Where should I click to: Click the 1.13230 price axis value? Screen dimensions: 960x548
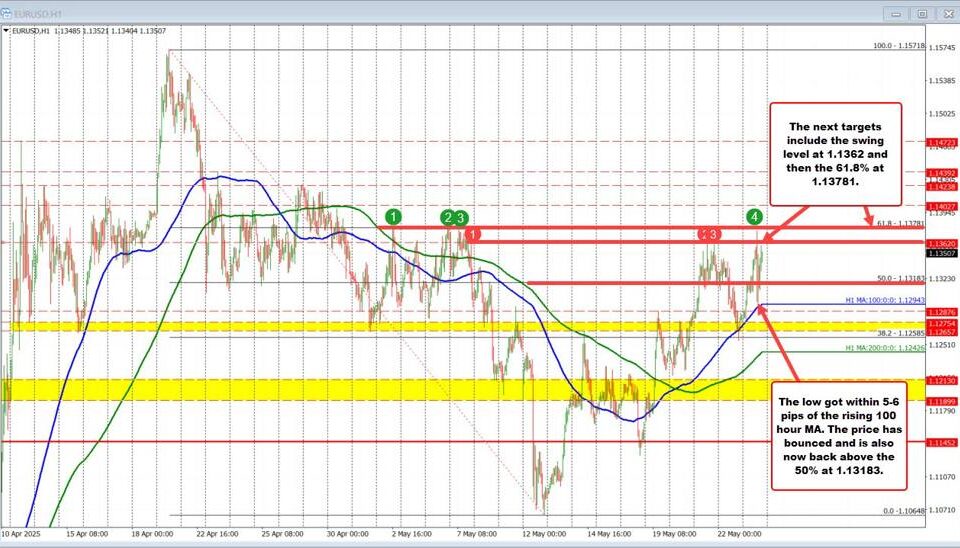[x=943, y=279]
